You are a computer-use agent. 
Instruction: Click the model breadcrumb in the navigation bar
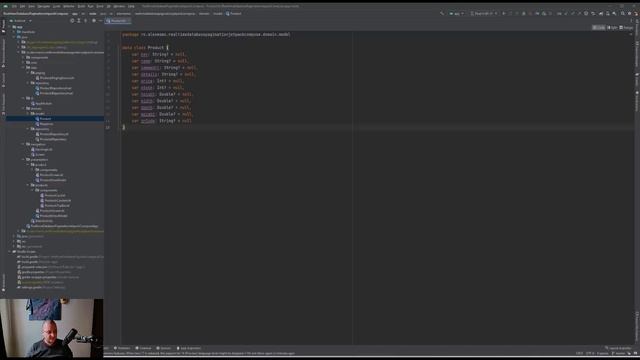[x=218, y=13]
